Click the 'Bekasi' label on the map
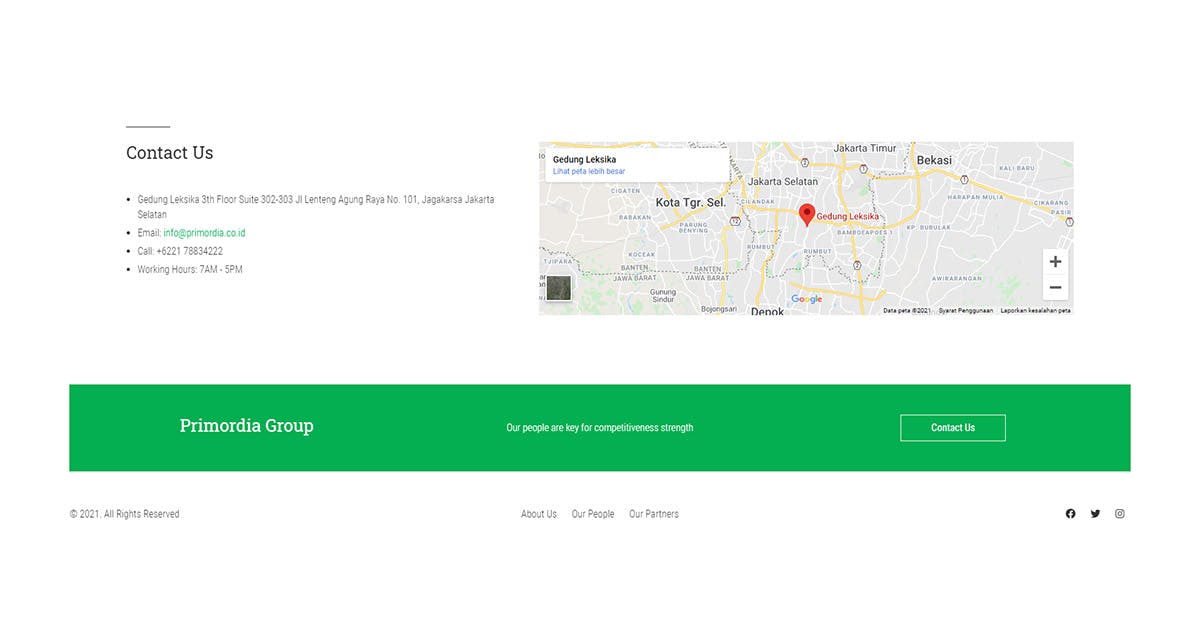Image resolution: width=1200 pixels, height=617 pixels. [x=934, y=160]
